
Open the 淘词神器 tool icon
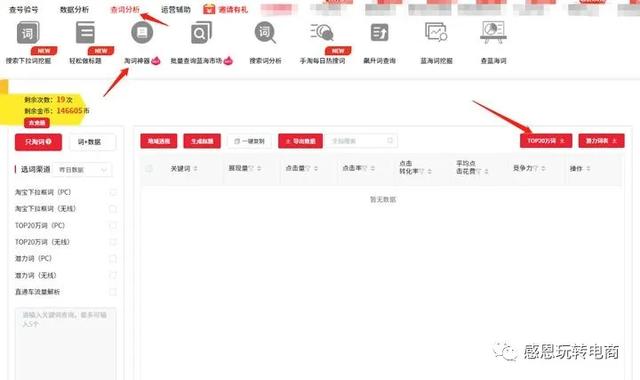pos(142,33)
